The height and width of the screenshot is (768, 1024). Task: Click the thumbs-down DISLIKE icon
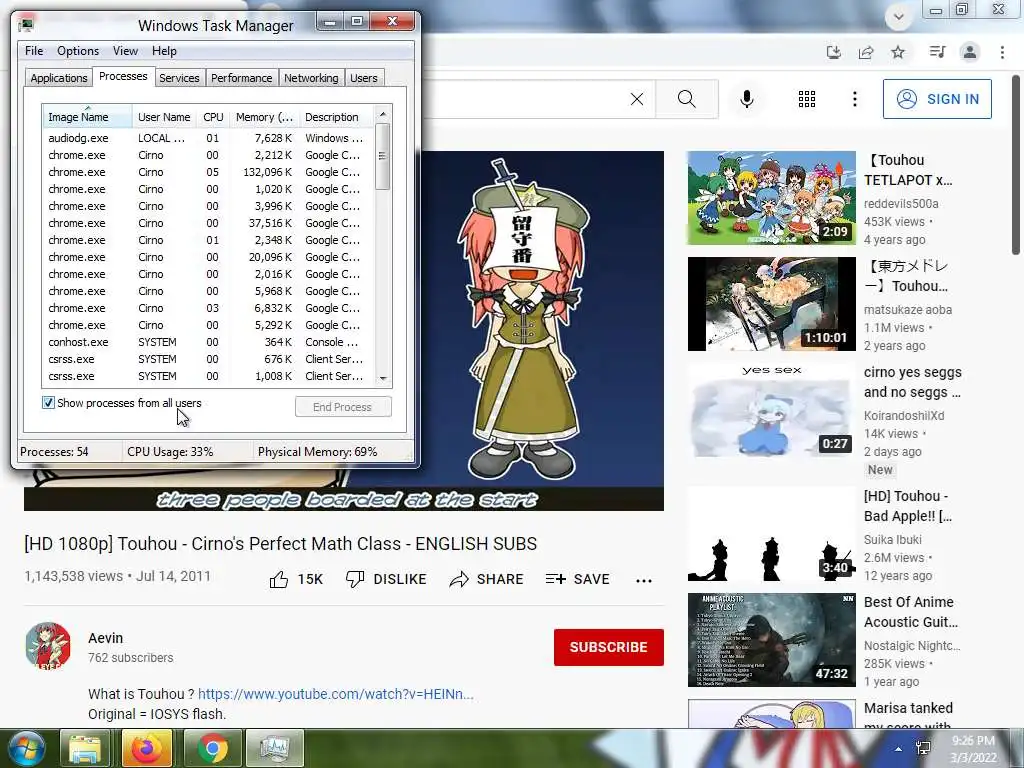[355, 579]
